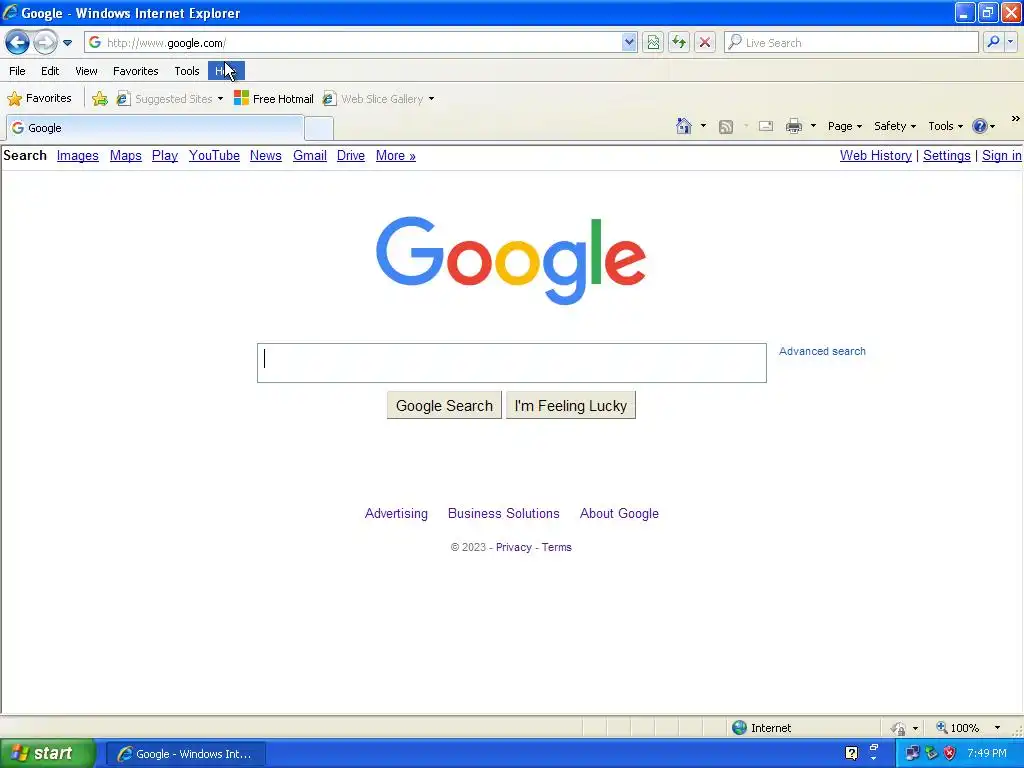Go back with the Back arrow button
Screen dimensions: 1024x768
point(18,42)
